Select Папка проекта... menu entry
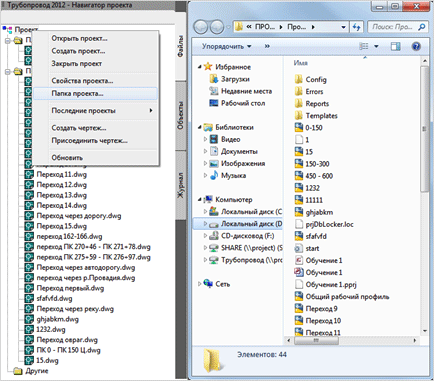 point(95,94)
